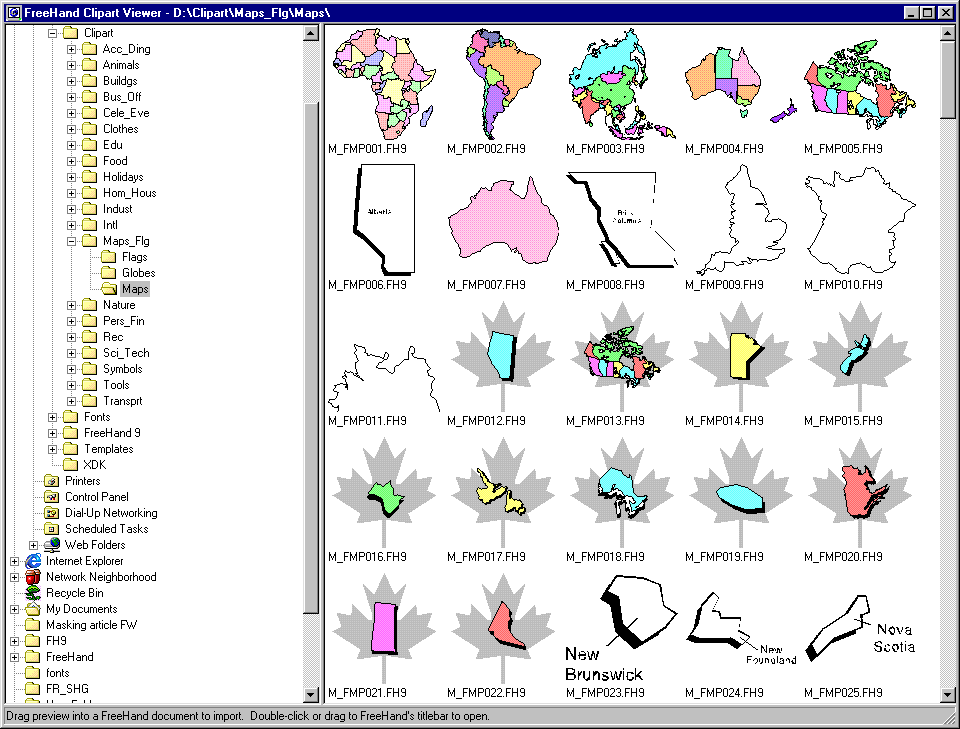Click the FreeHand Clipart Viewer title icon

(13, 12)
